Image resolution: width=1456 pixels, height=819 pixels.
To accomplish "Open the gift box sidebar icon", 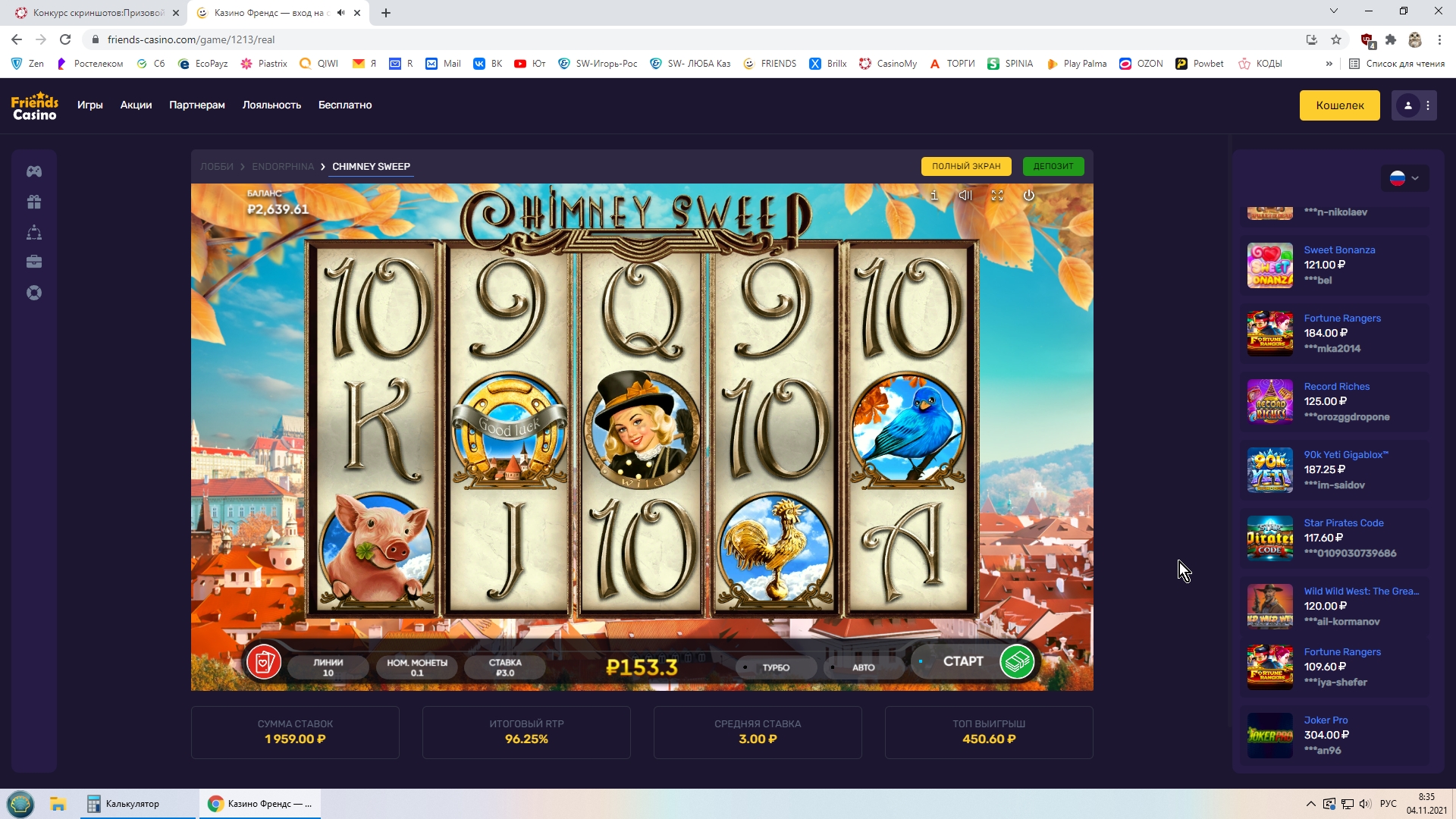I will click(34, 202).
